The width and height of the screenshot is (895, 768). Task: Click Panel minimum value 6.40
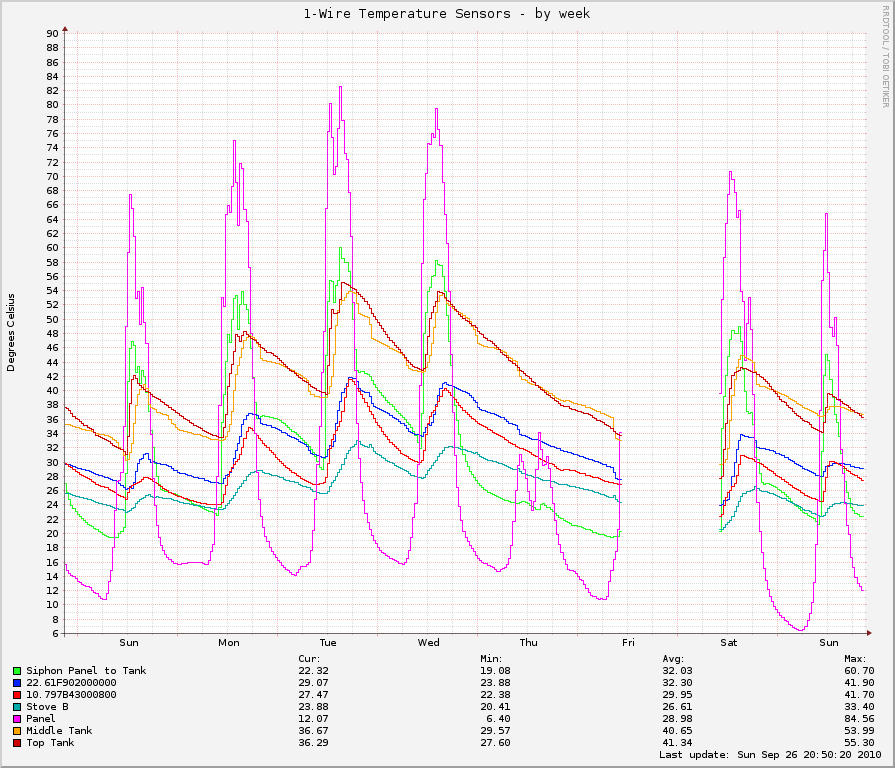[x=499, y=719]
